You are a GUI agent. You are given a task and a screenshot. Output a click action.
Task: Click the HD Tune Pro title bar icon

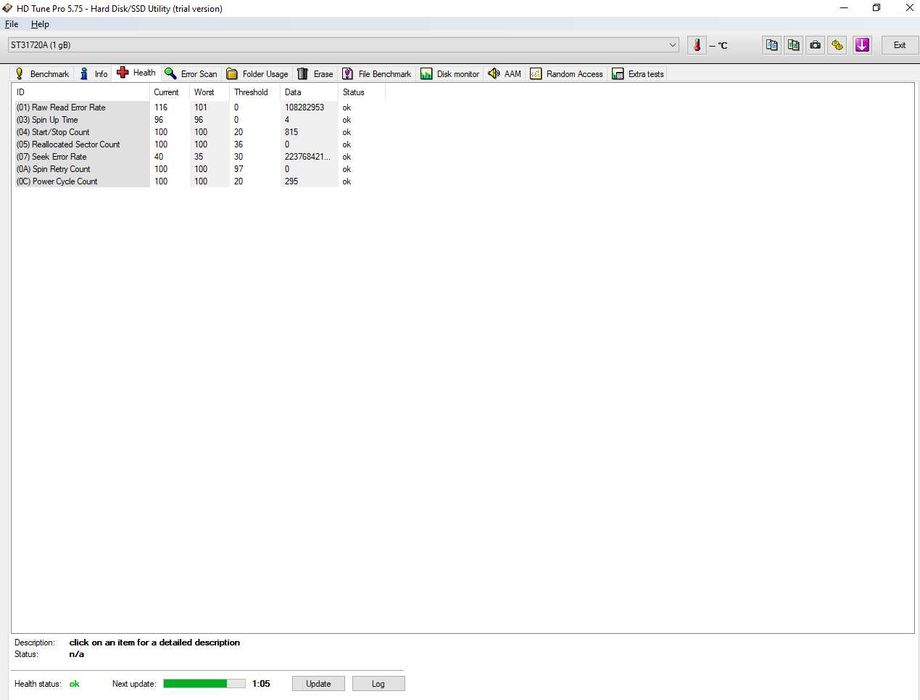(x=7, y=8)
